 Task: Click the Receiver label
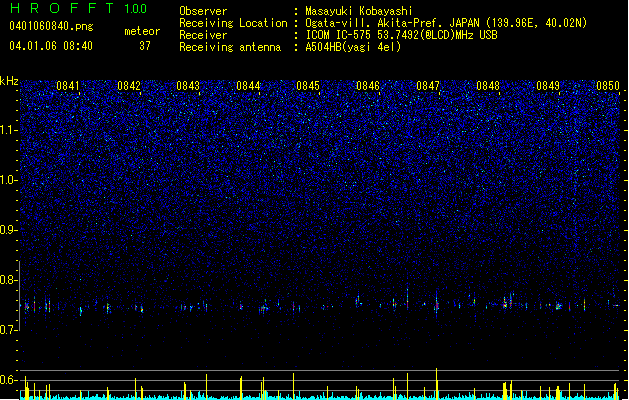click(203, 35)
